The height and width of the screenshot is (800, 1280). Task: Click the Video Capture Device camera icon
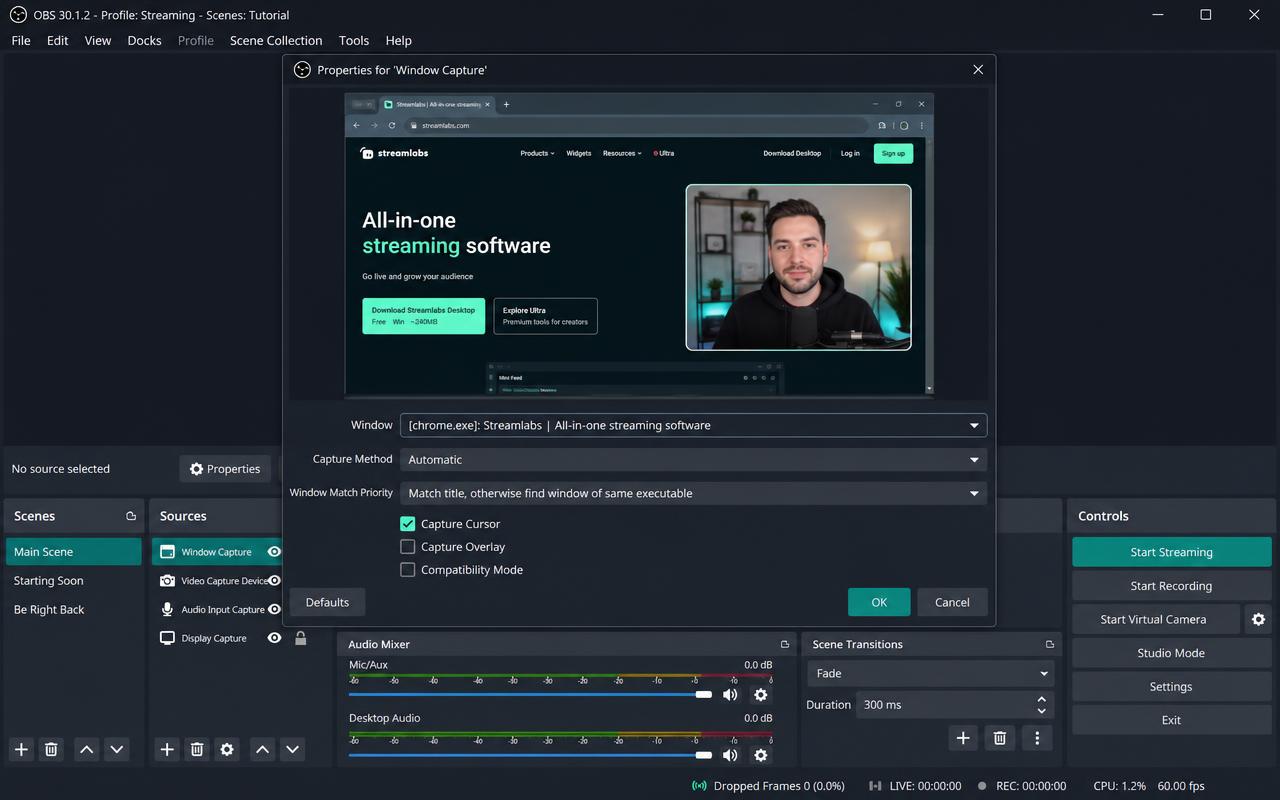click(x=167, y=581)
